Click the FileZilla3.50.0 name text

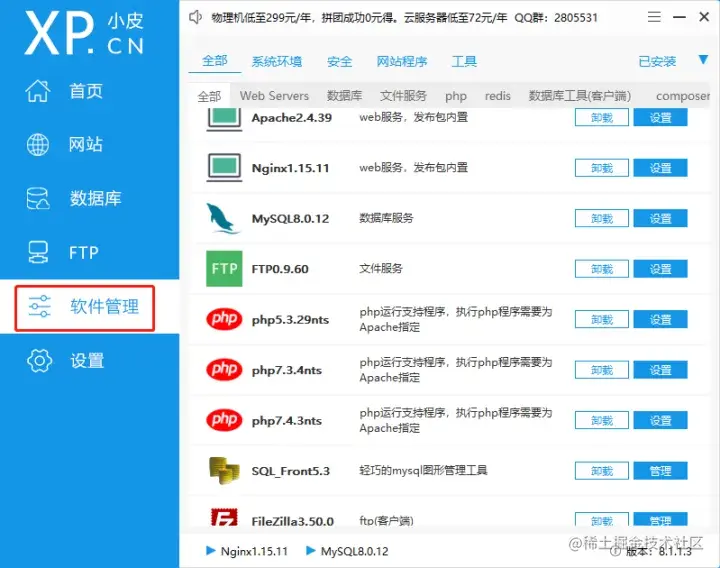(292, 521)
